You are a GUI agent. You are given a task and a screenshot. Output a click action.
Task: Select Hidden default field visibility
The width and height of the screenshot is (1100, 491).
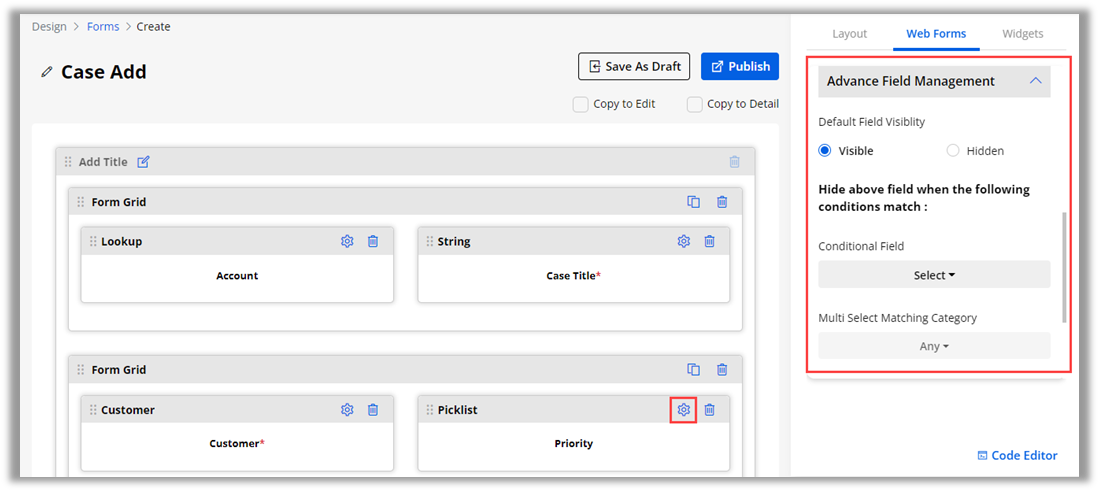point(953,151)
